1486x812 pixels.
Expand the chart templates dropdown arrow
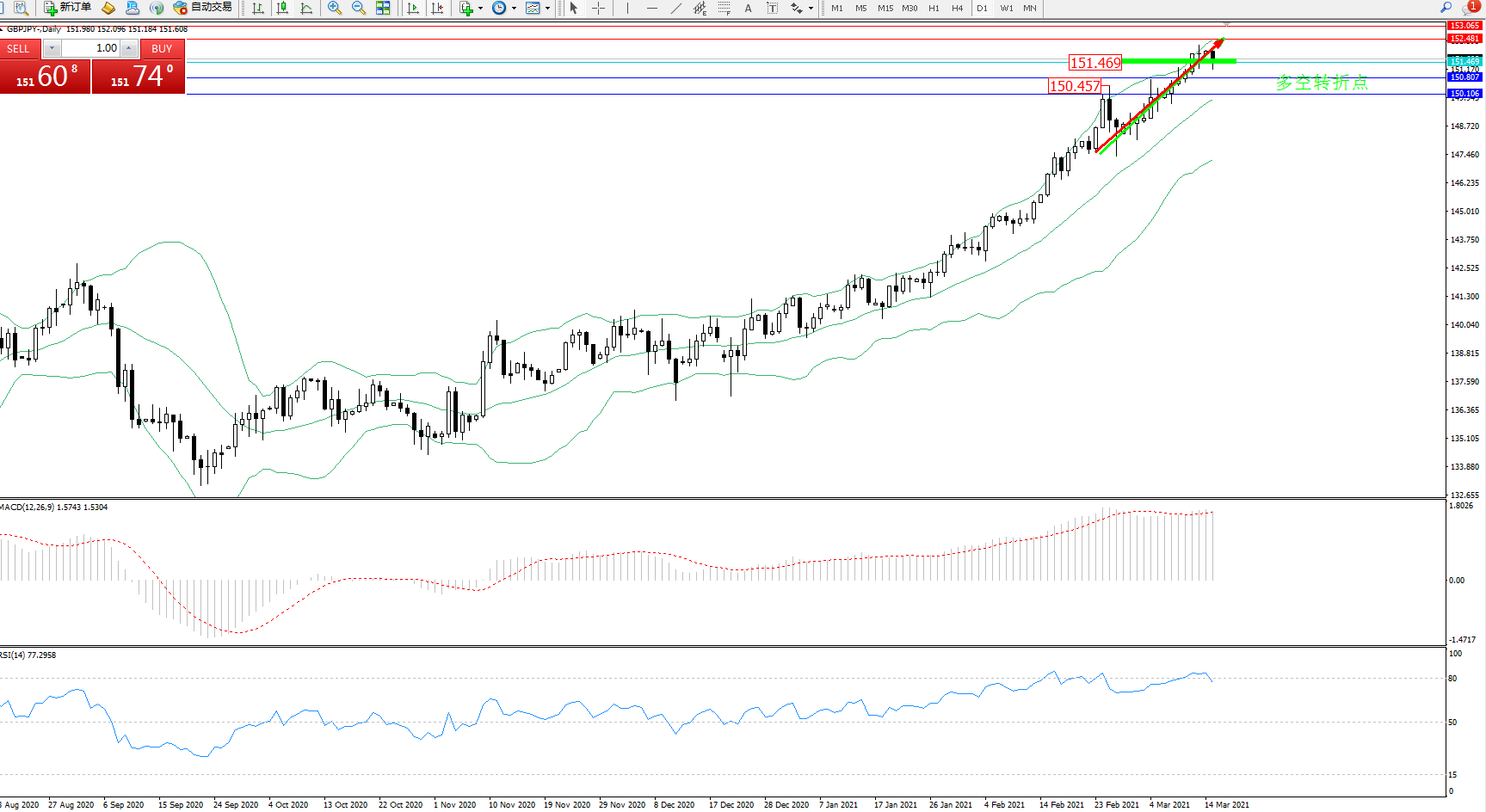pos(547,9)
